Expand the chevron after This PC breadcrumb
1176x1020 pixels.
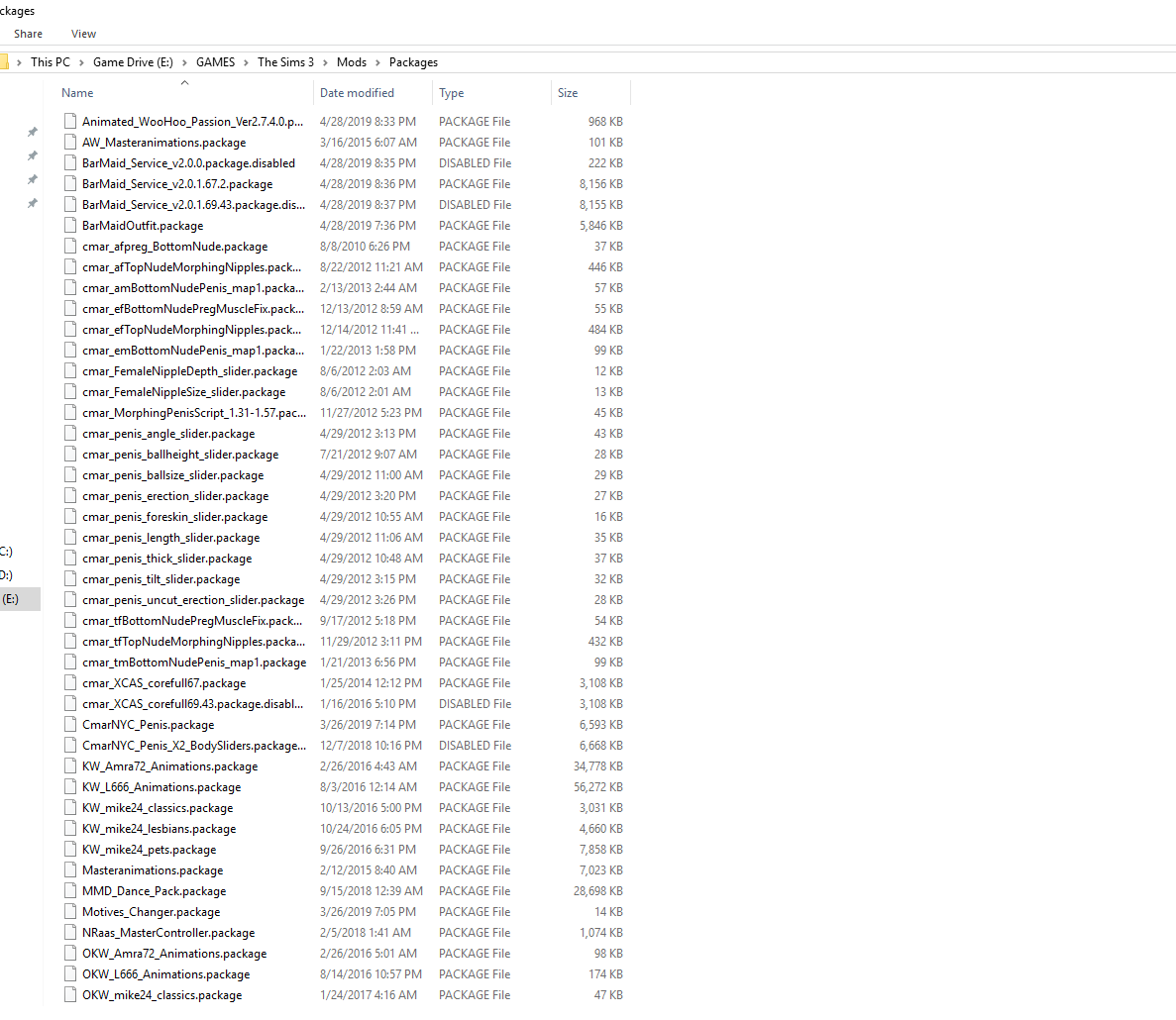coord(81,62)
